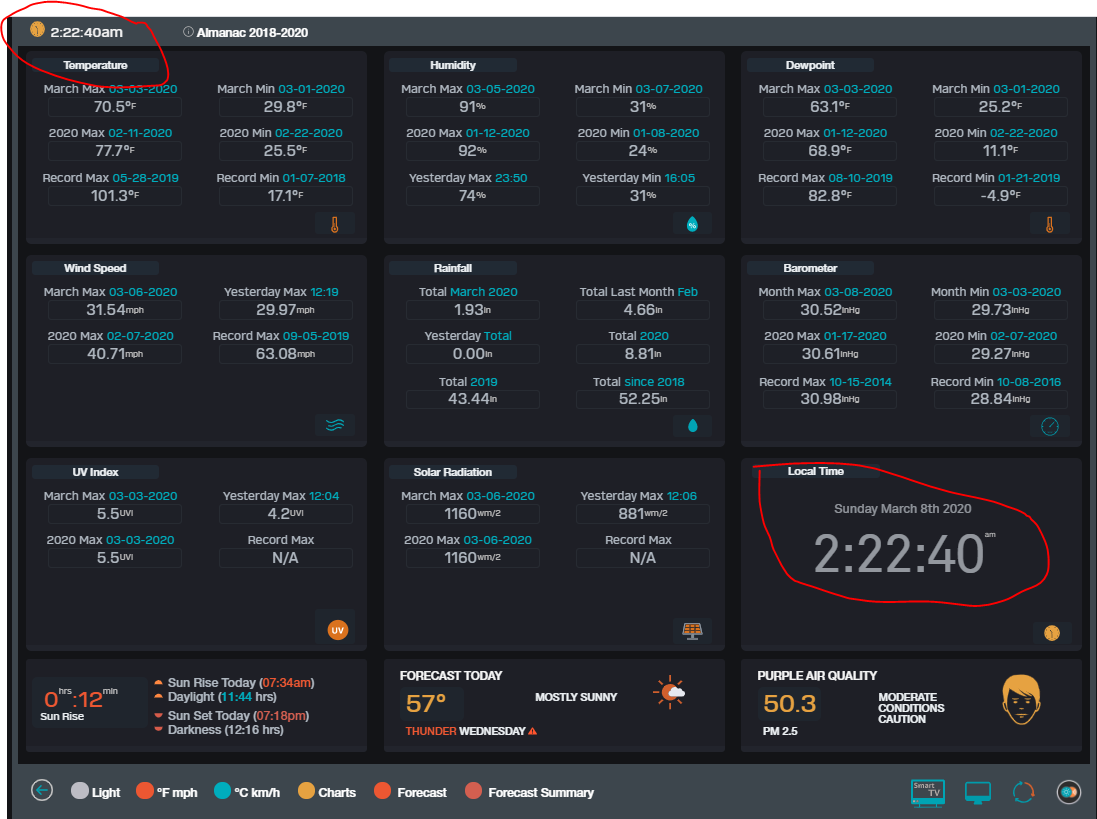Screen dimensions: 1097x819
Task: Click the humidity droplet percent icon
Action: [x=692, y=224]
